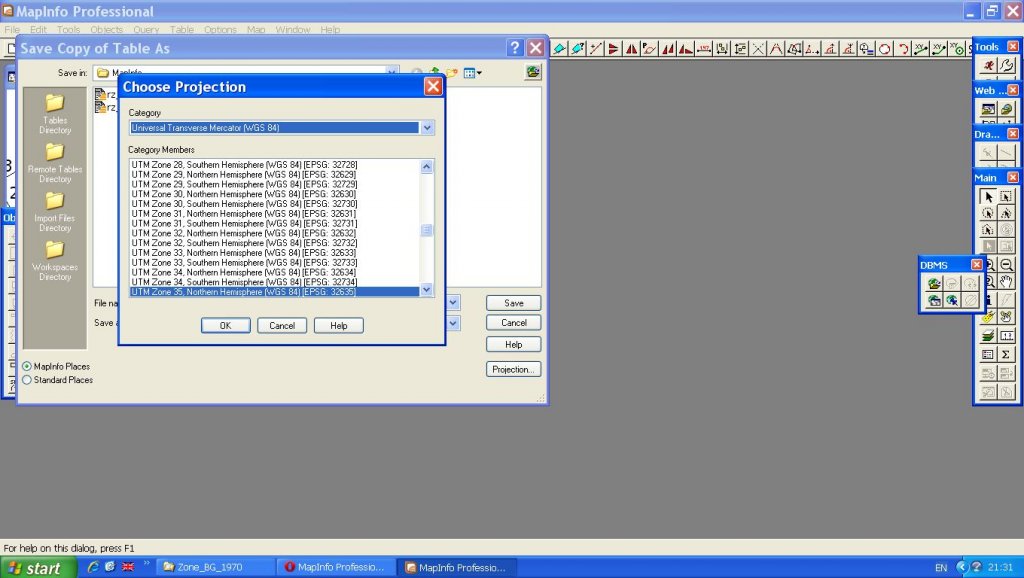The height and width of the screenshot is (578, 1024).
Task: Click the first teal tag toolbar icon
Action: pos(559,48)
